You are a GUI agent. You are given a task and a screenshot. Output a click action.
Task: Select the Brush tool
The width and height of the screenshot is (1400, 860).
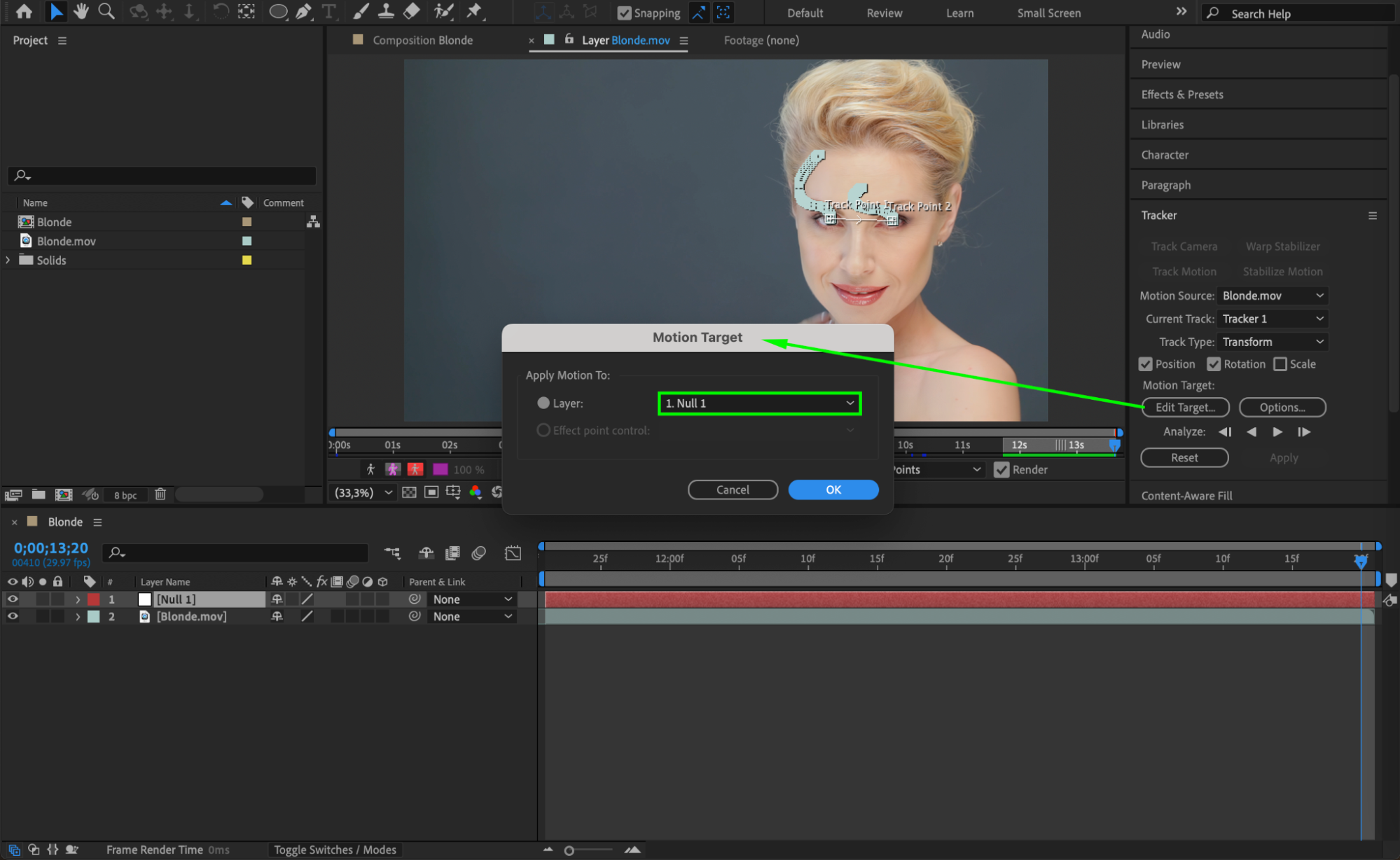pyautogui.click(x=361, y=11)
